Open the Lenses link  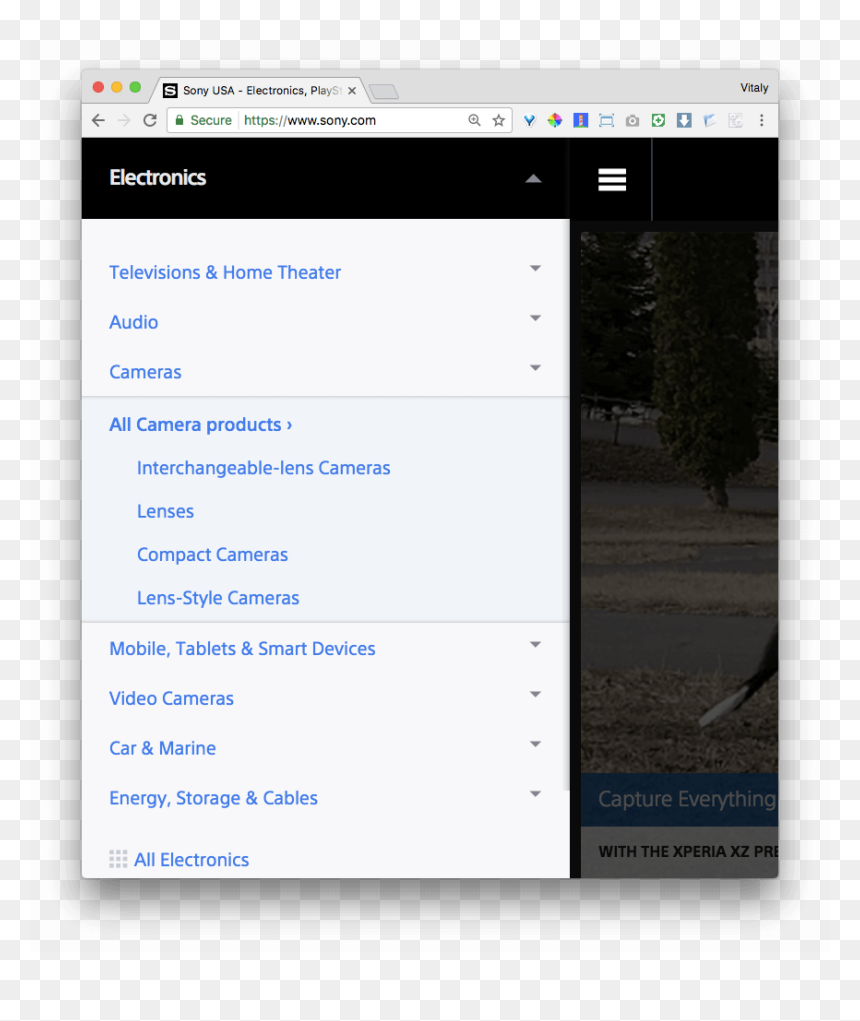pos(165,511)
